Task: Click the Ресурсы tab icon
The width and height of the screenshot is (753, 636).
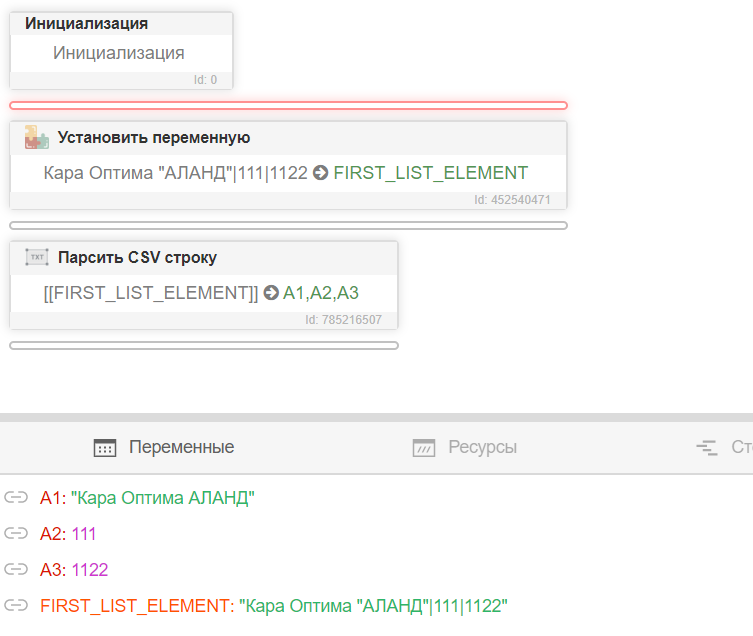Action: (424, 448)
